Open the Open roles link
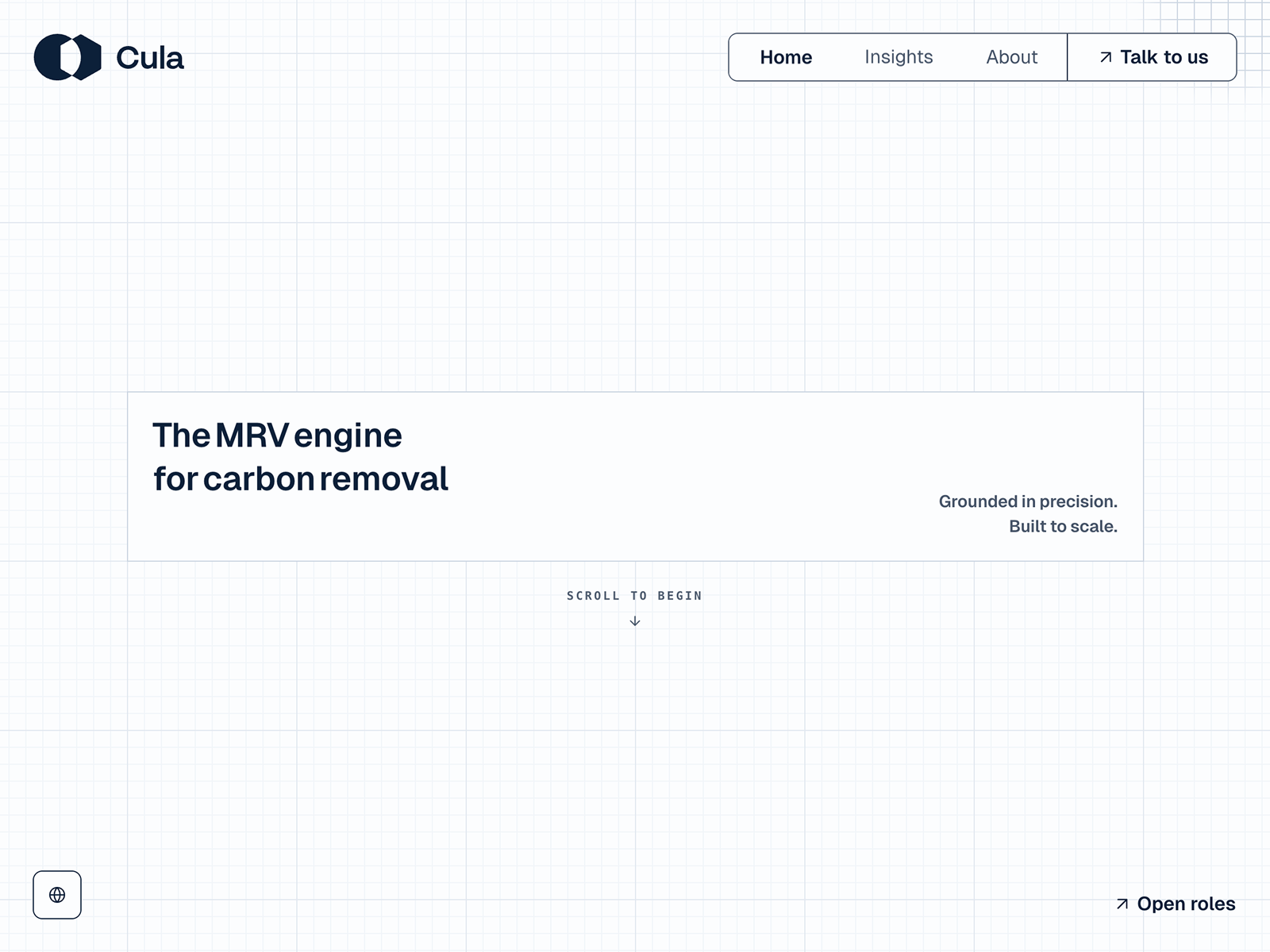The height and width of the screenshot is (952, 1270). [x=1176, y=904]
